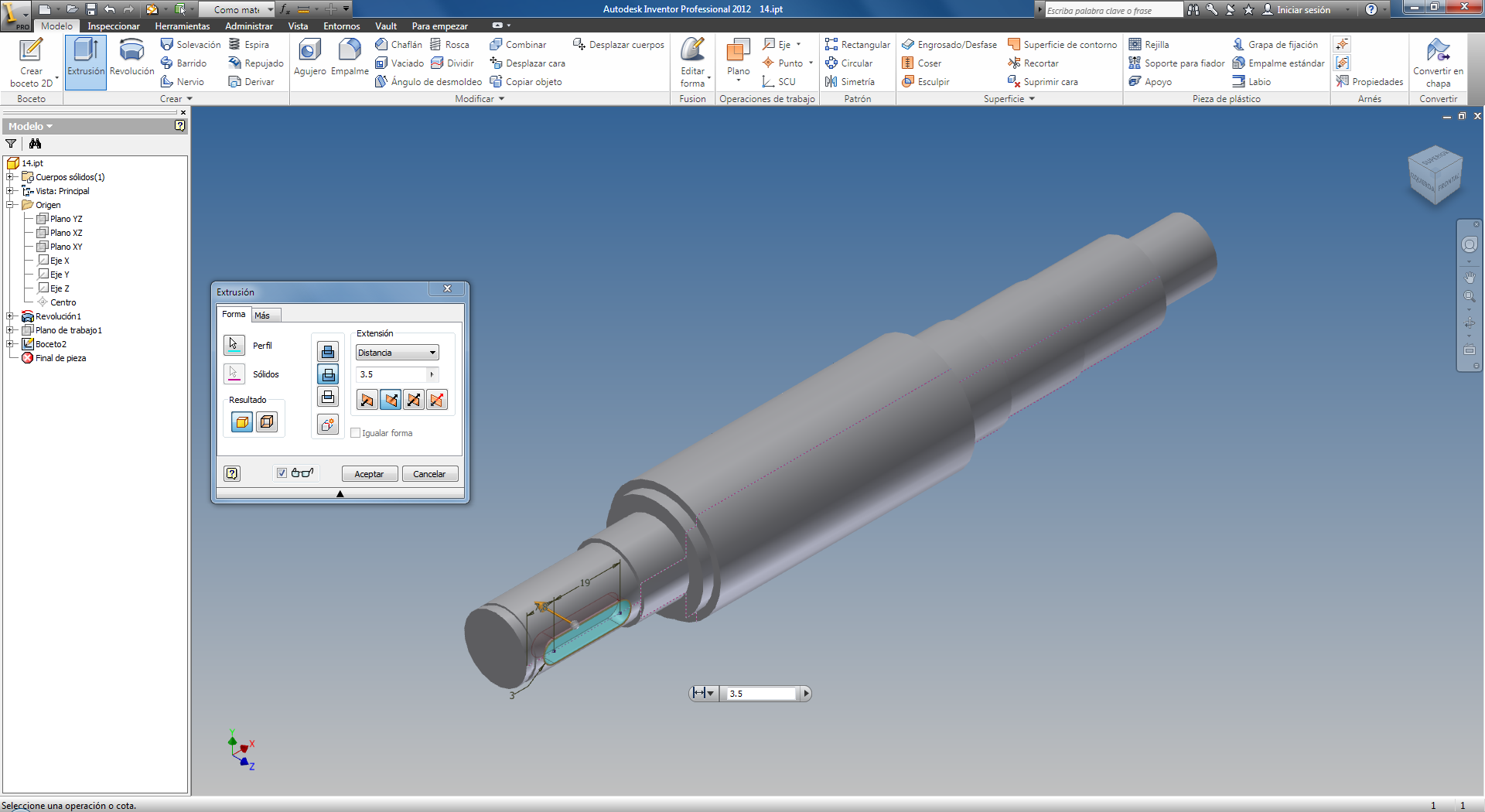
Task: Click the new solid body icon in Extrusión
Action: click(328, 425)
